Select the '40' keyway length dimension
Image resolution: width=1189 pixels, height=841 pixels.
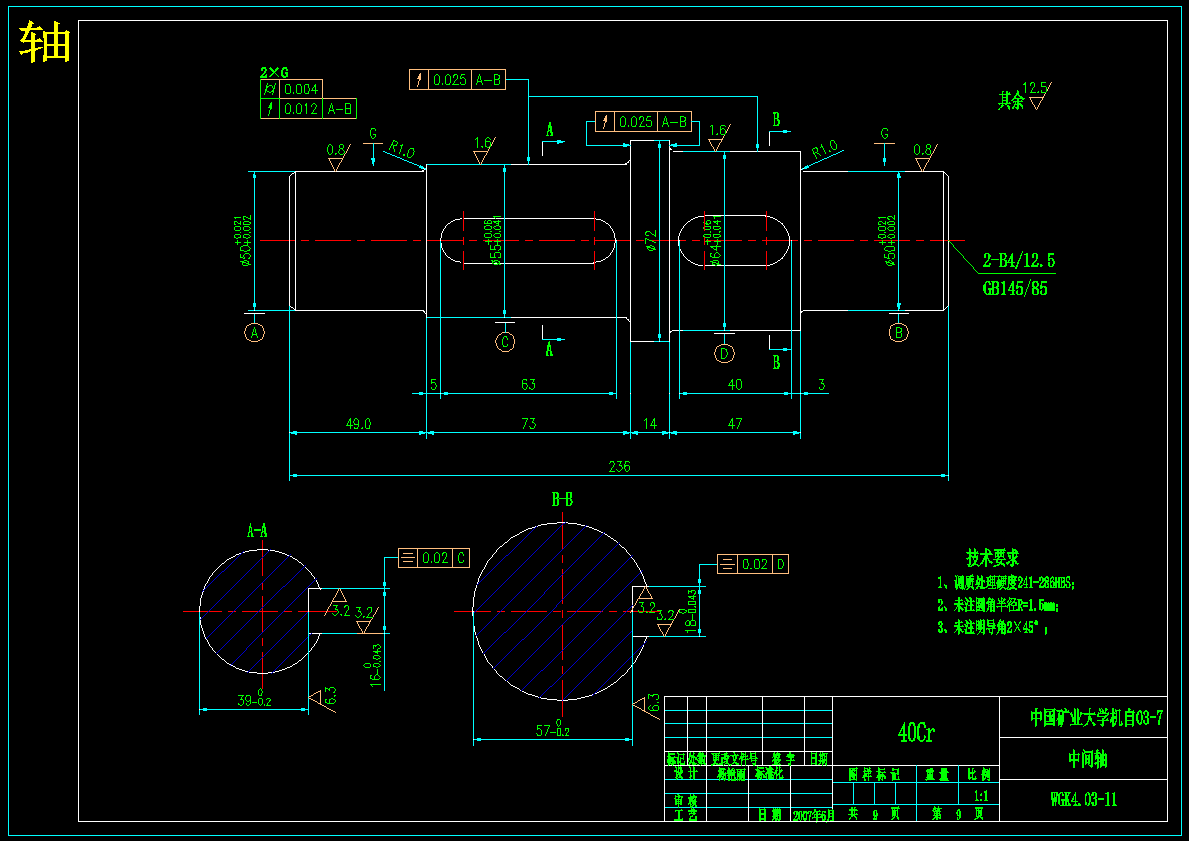(x=735, y=384)
